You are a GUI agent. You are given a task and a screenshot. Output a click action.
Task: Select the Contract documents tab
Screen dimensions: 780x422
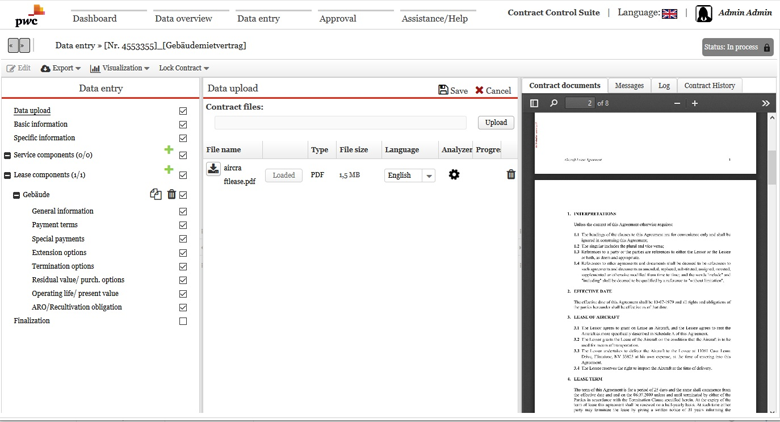(x=565, y=86)
